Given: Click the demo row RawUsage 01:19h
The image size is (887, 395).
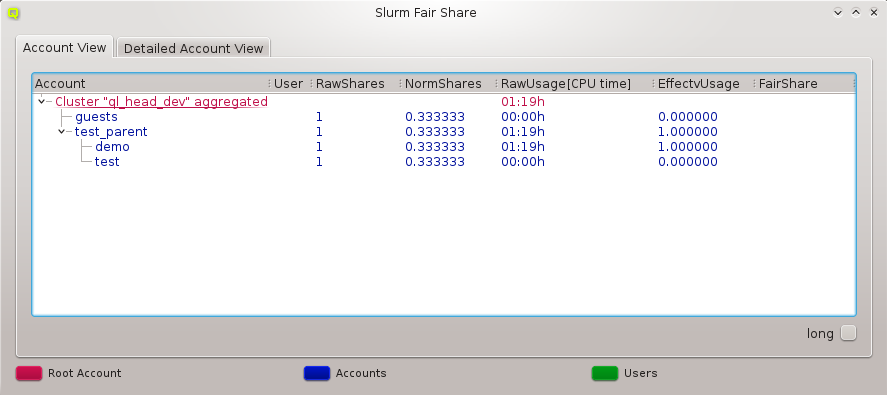Looking at the screenshot, I should [523, 147].
